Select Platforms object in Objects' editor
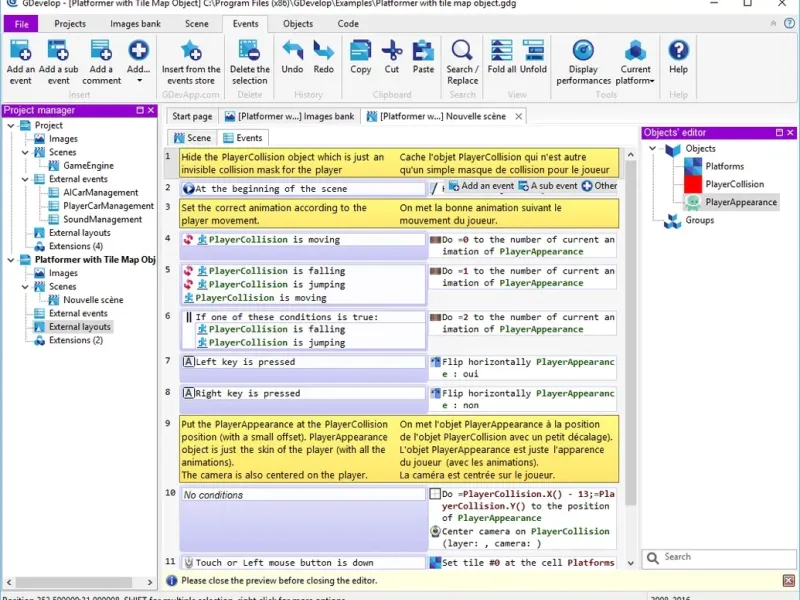 click(x=724, y=166)
